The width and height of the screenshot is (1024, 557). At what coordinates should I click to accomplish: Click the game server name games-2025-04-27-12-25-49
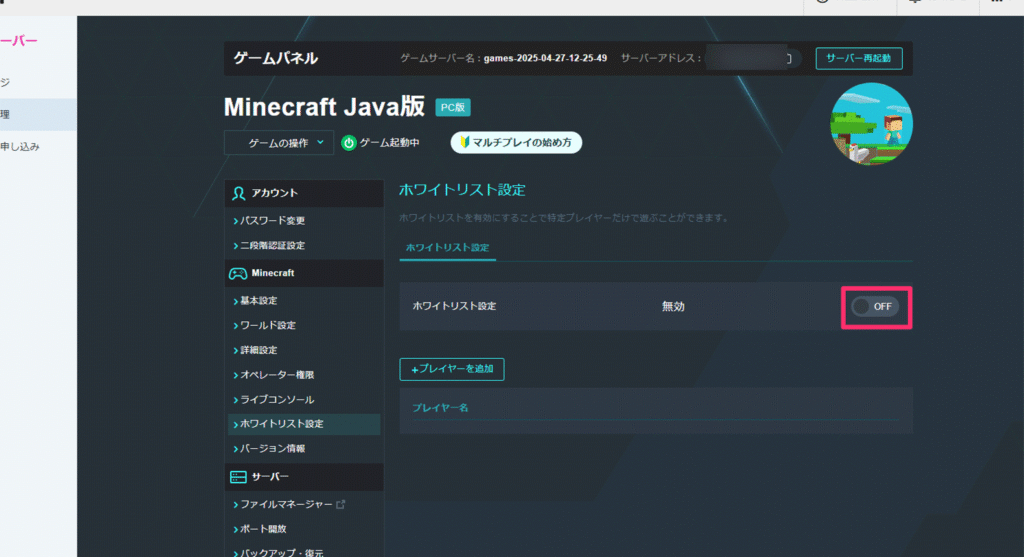pyautogui.click(x=545, y=58)
